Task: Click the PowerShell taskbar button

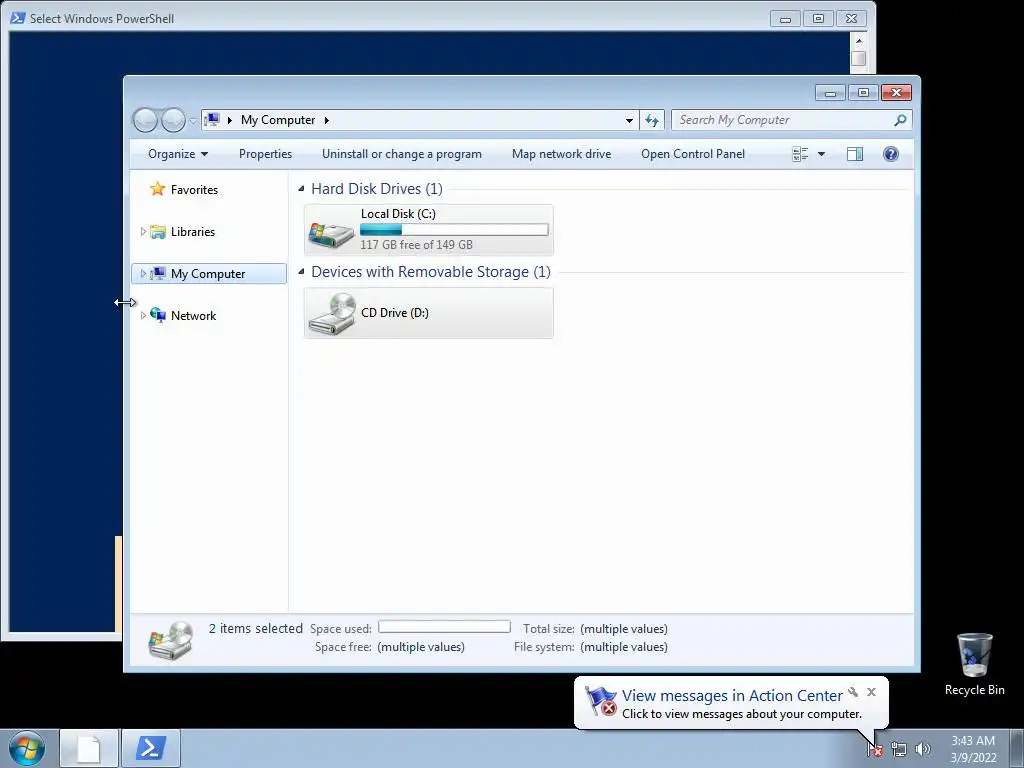Action: click(x=151, y=748)
